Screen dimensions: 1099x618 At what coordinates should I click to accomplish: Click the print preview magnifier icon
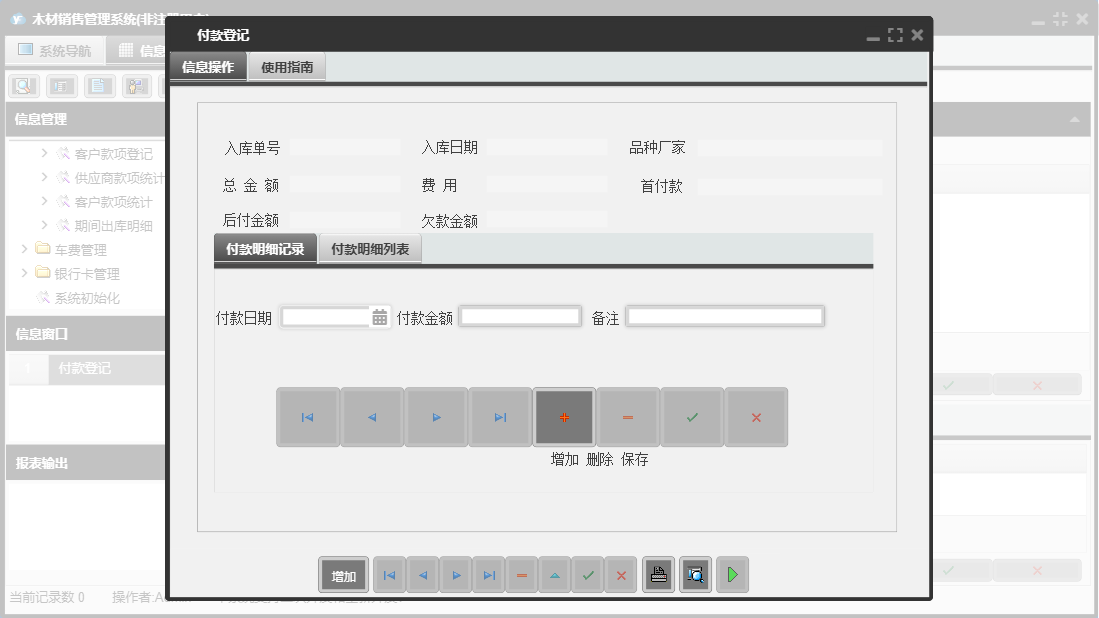(695, 574)
